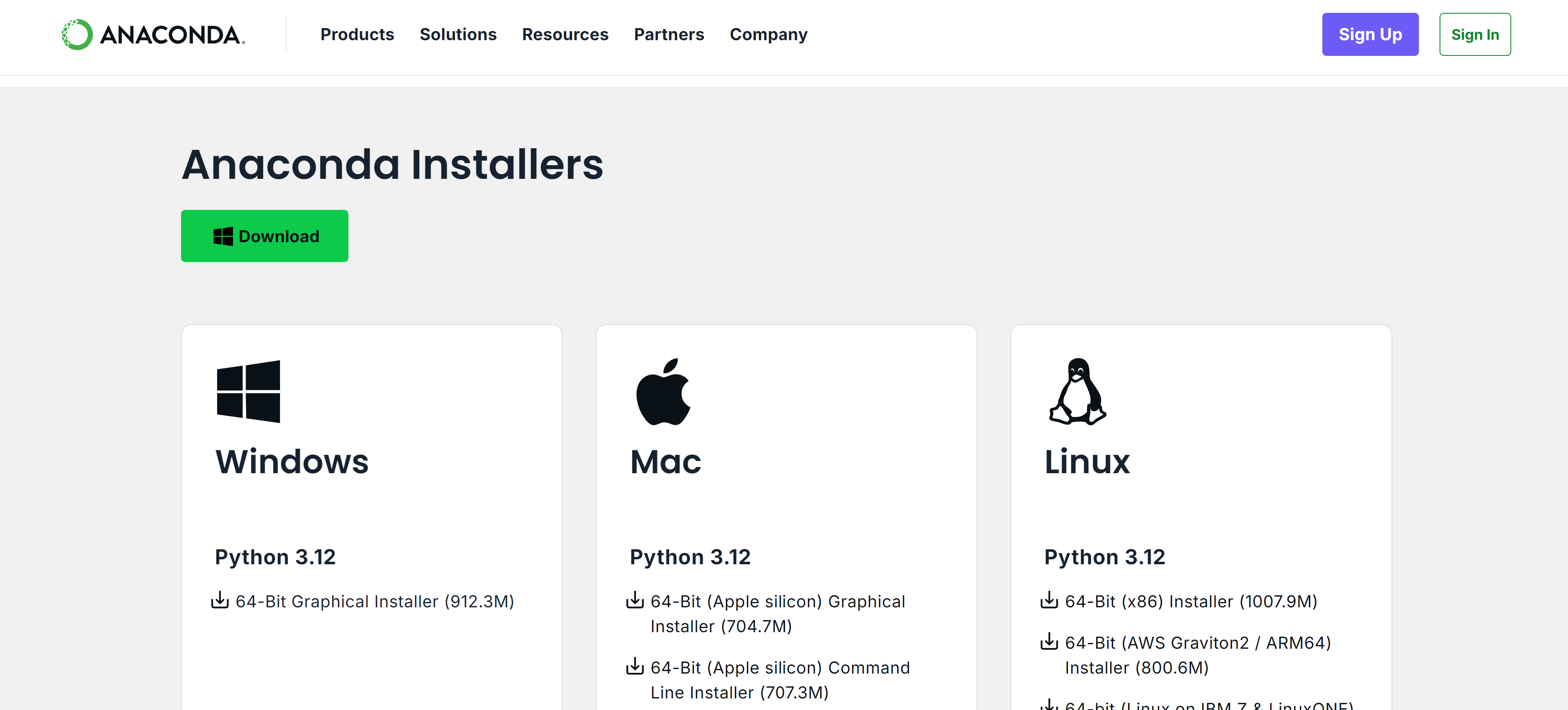
Task: Click the Apple logo icon
Action: (x=664, y=391)
